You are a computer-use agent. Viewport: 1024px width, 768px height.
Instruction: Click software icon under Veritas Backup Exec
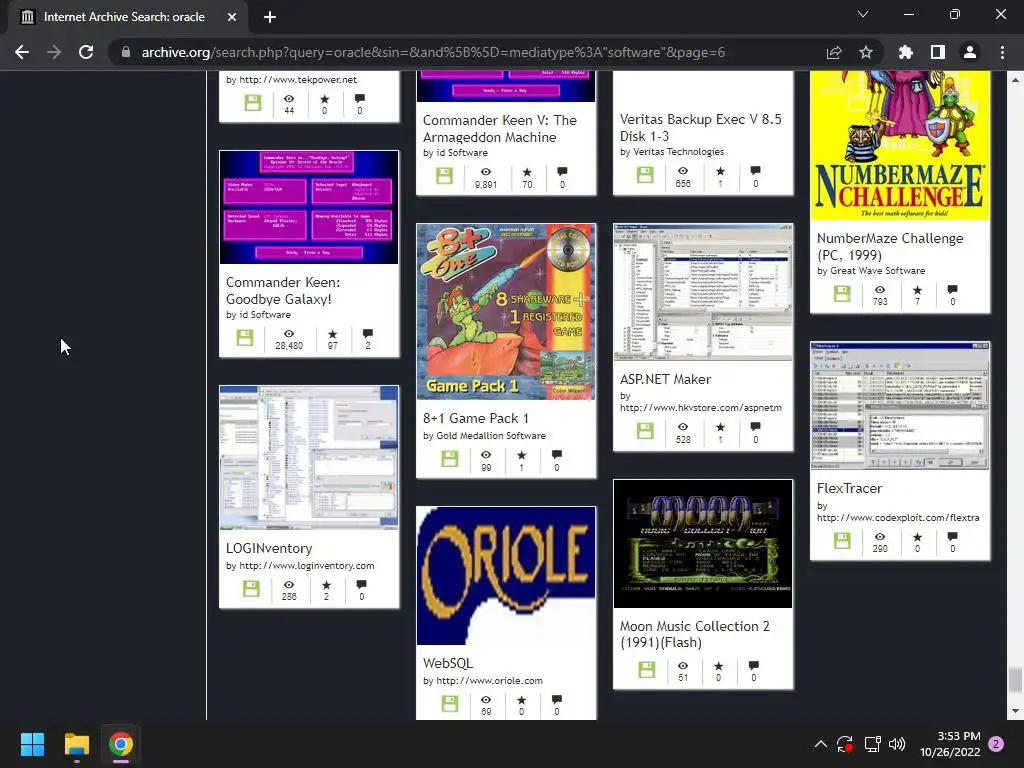coord(645,174)
